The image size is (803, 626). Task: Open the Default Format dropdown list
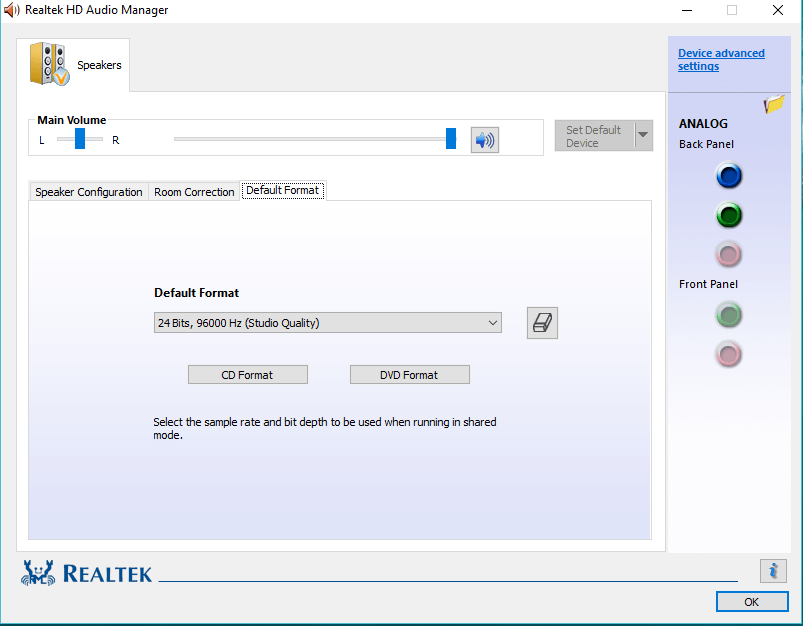tap(491, 322)
